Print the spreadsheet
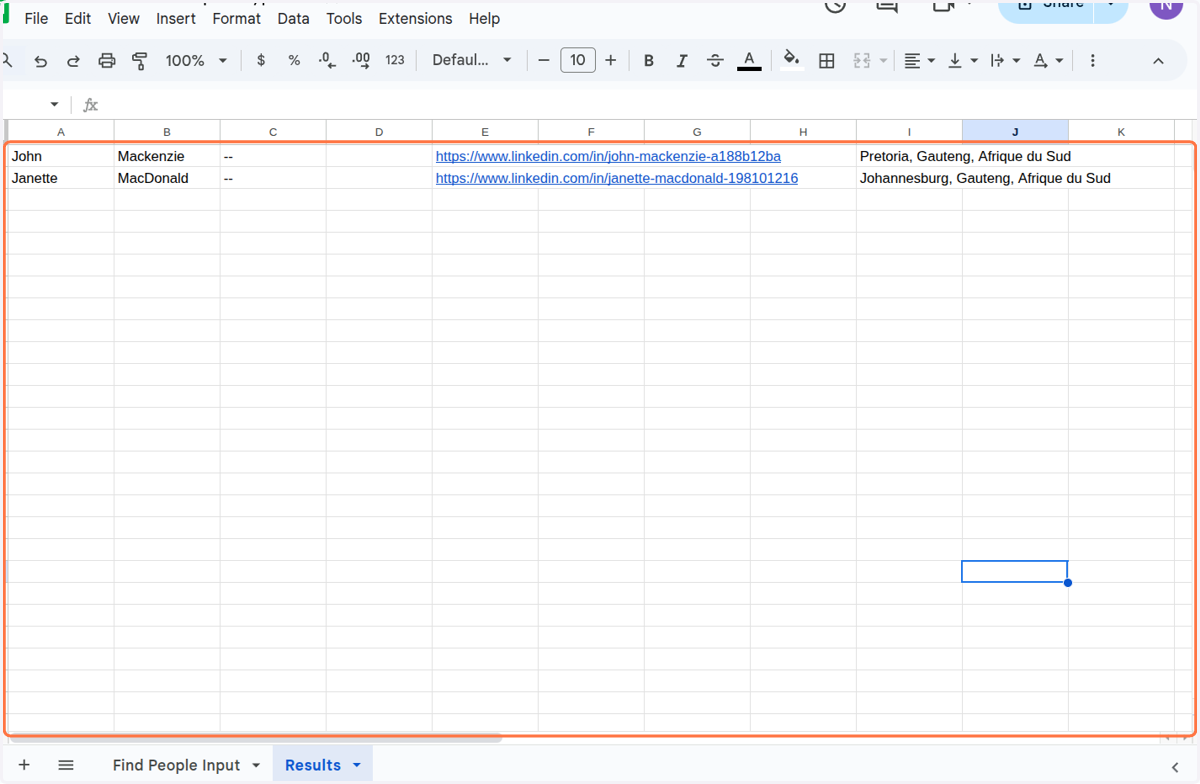Screen dimensions: 1200x784 pyautogui.click(x=107, y=61)
